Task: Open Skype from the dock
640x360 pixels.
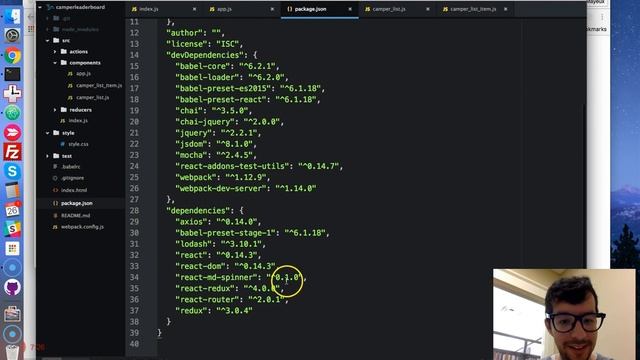Action: click(x=12, y=171)
